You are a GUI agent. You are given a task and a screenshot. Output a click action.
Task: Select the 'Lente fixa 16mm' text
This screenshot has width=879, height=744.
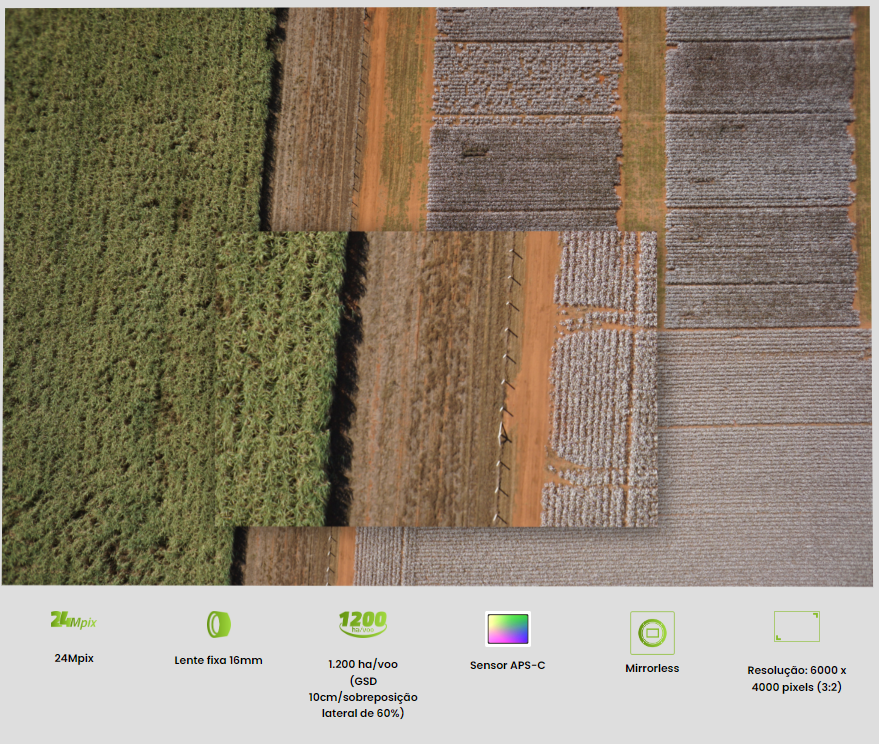coord(218,660)
